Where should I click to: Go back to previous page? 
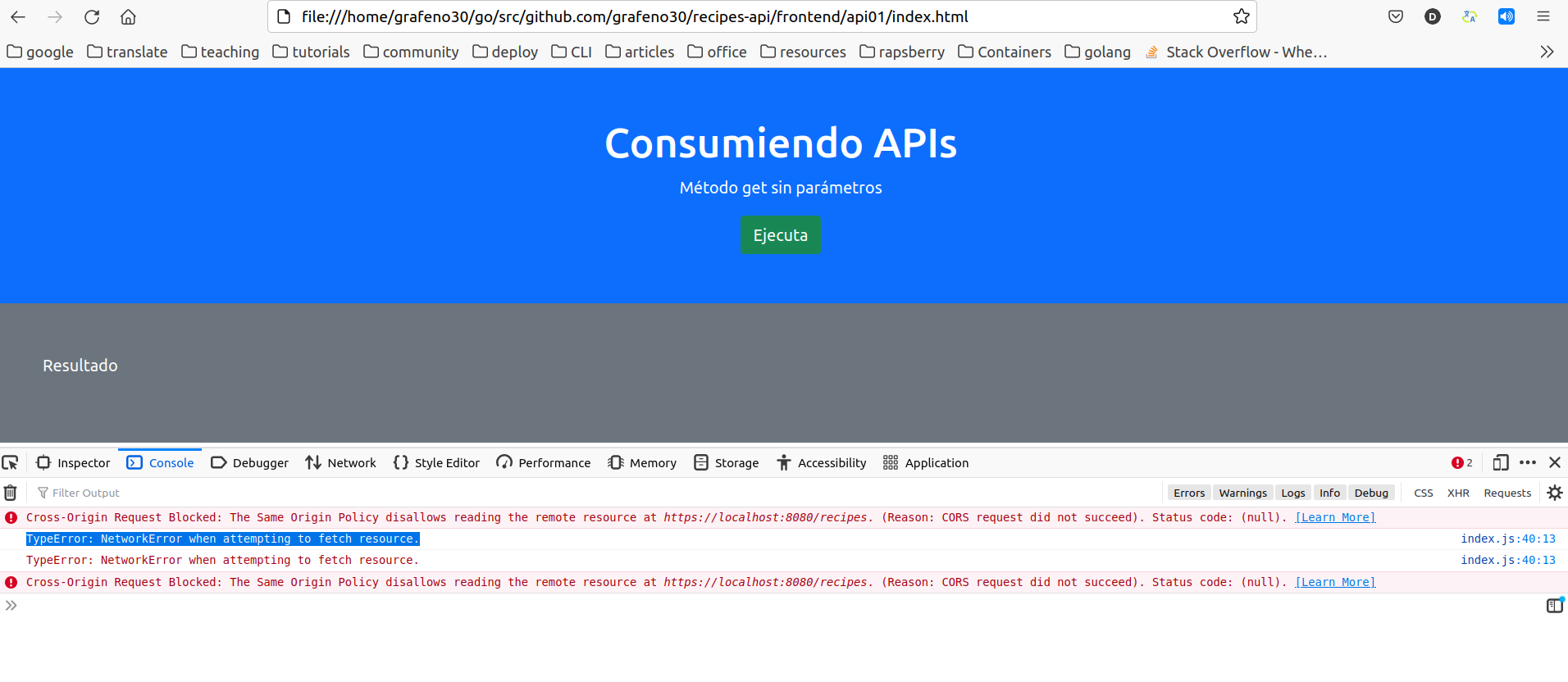click(18, 16)
